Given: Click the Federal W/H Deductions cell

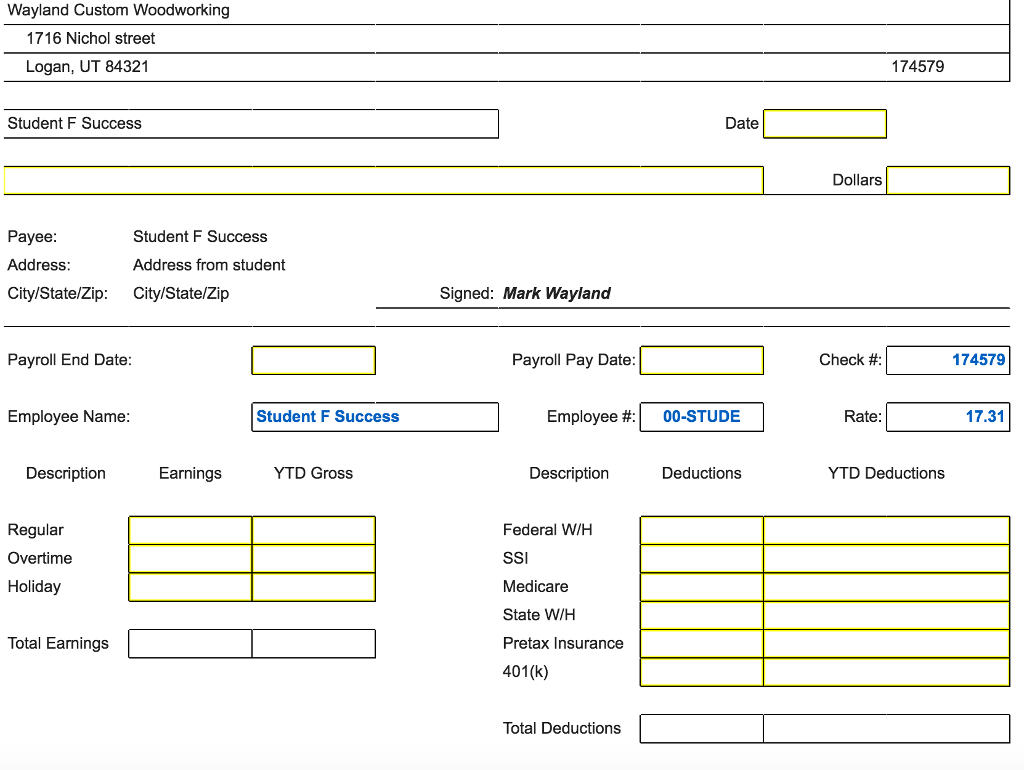Looking at the screenshot, I should pos(701,531).
